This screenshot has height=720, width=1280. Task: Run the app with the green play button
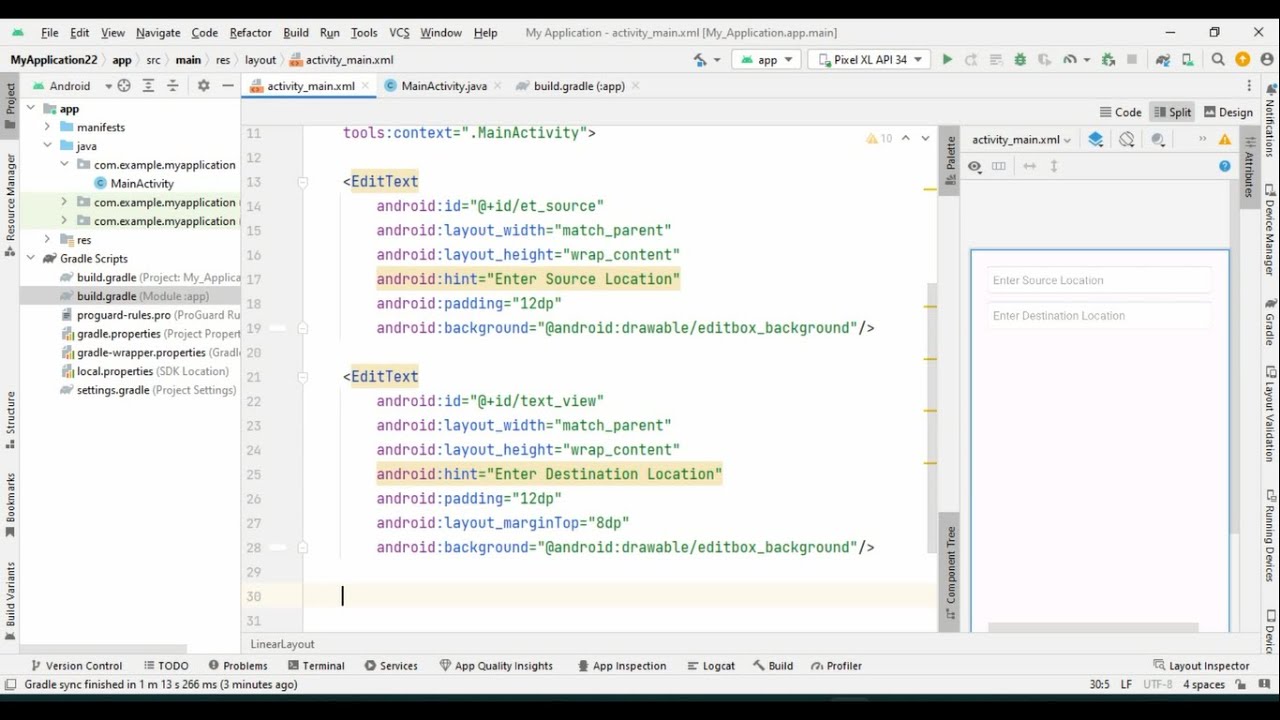coord(947,60)
